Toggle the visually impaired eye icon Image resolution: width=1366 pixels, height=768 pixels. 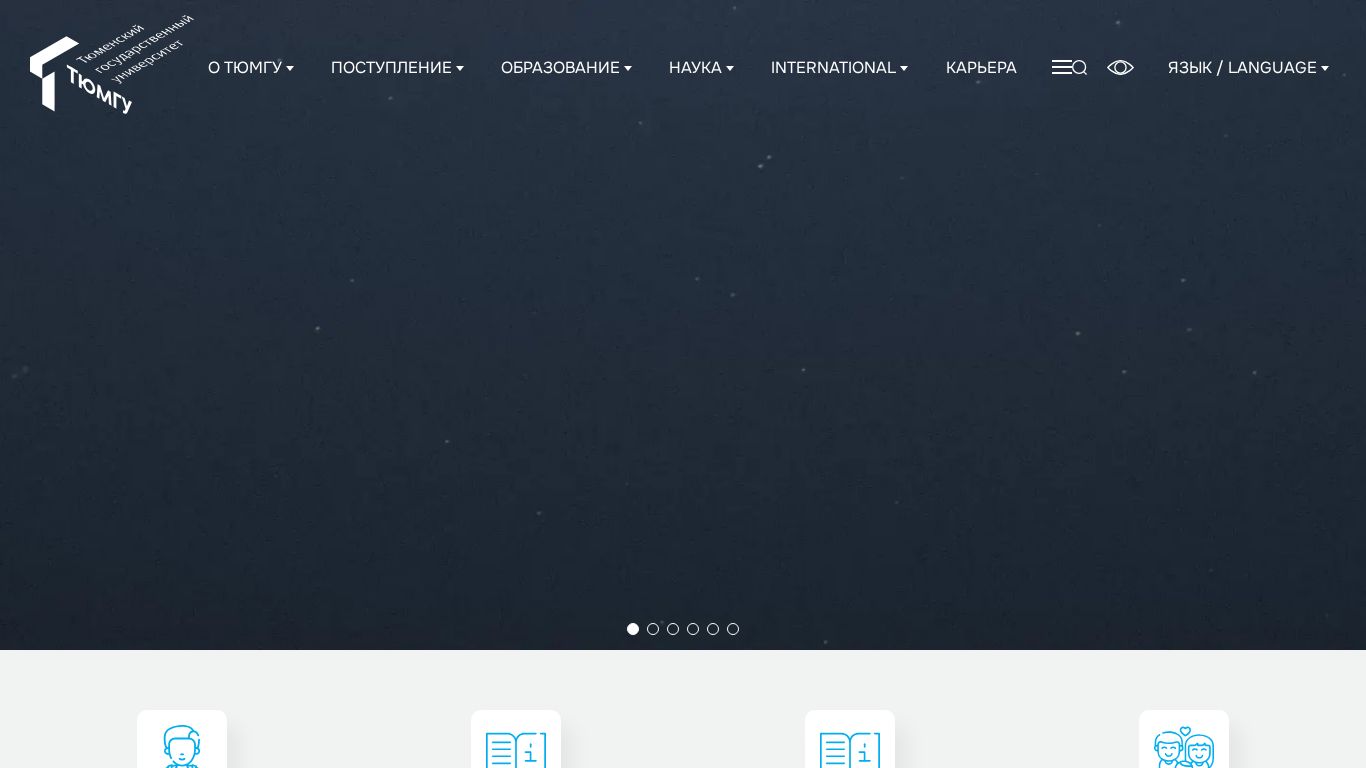[x=1120, y=67]
